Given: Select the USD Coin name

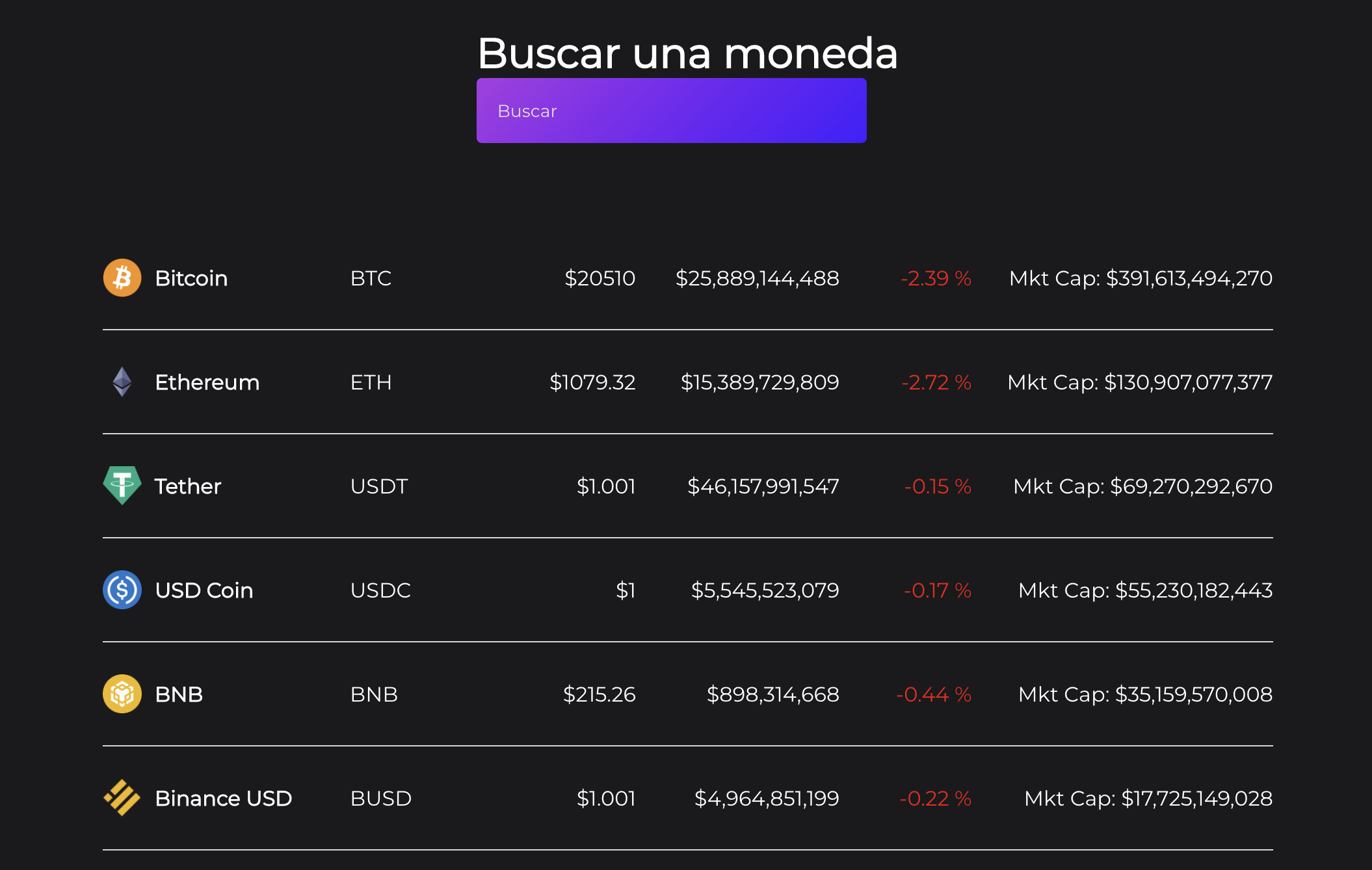Looking at the screenshot, I should tap(204, 590).
